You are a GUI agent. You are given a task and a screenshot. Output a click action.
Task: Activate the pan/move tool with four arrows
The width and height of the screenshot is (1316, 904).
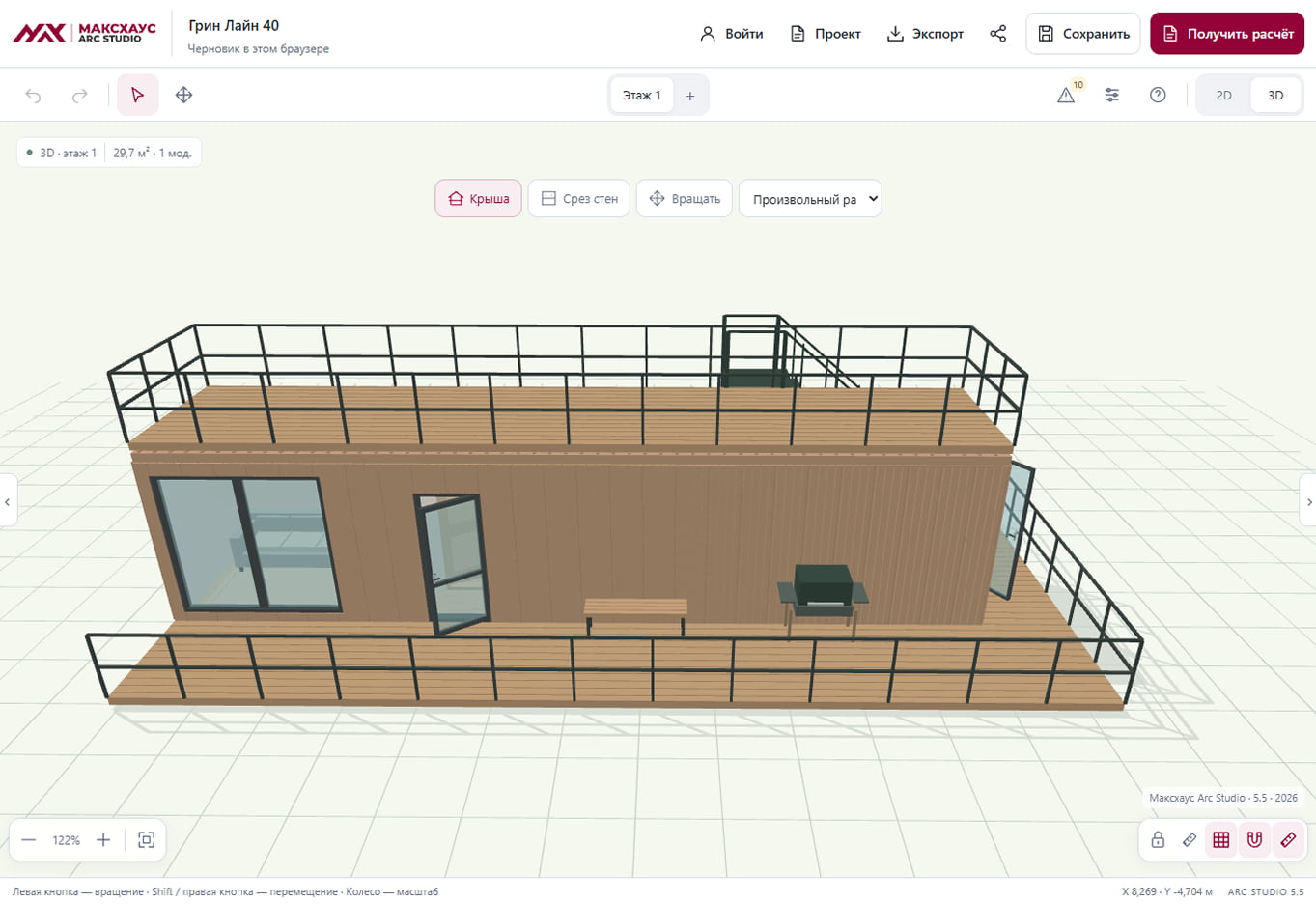pos(183,95)
